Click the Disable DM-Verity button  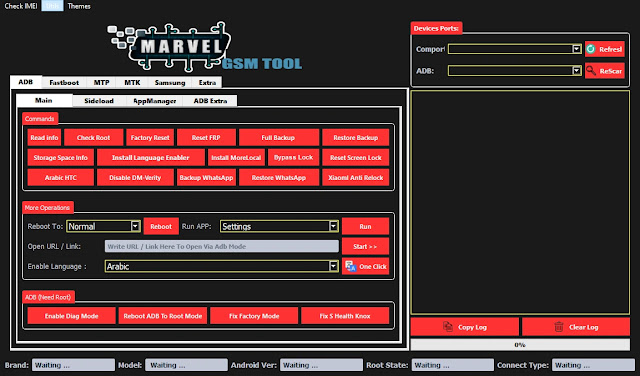[x=135, y=178]
